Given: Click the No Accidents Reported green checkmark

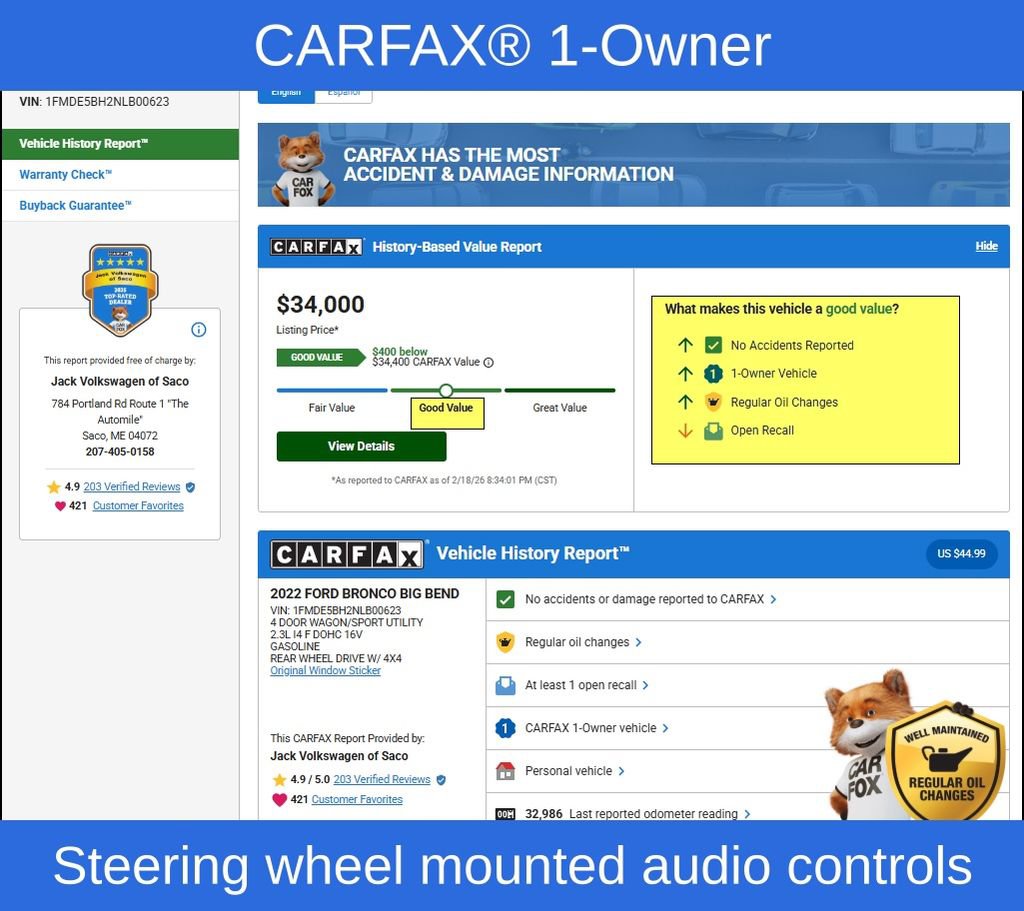Looking at the screenshot, I should (713, 345).
